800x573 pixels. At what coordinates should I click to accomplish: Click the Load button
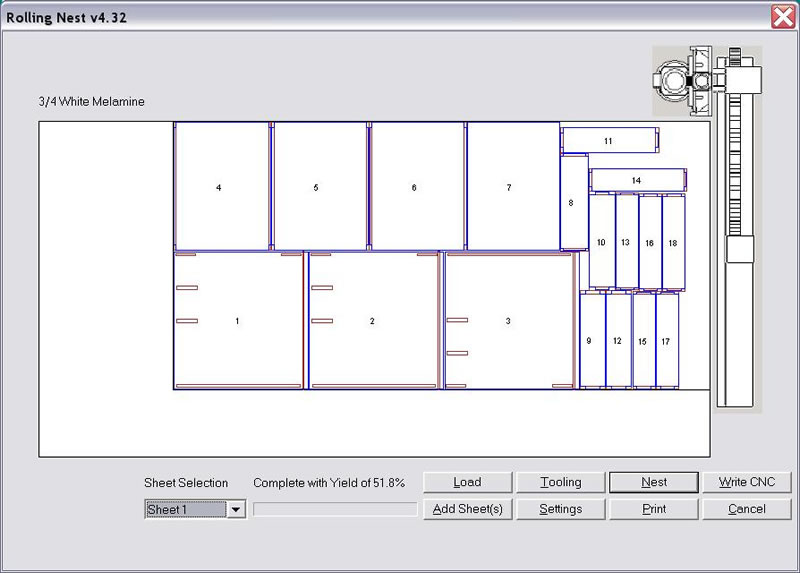tap(467, 482)
